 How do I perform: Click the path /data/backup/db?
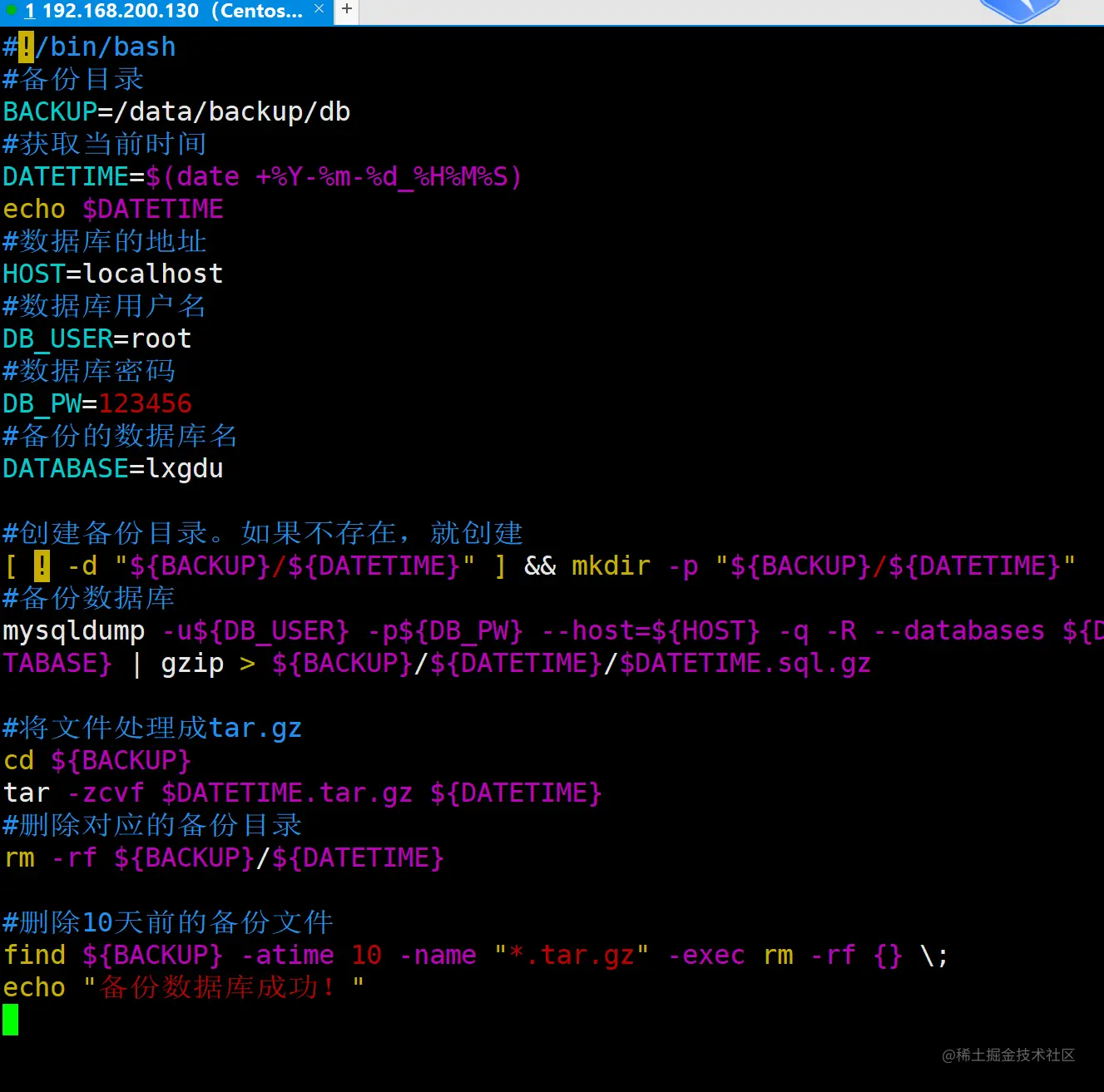pos(232,111)
